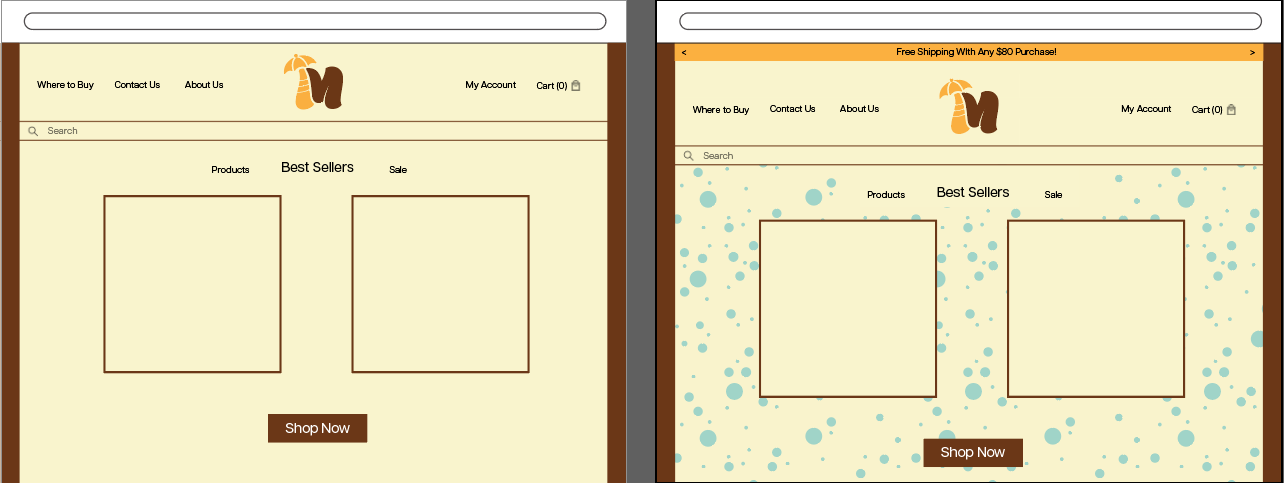Select the Products tab in right mockup
This screenshot has height=483, width=1284.
click(x=886, y=195)
